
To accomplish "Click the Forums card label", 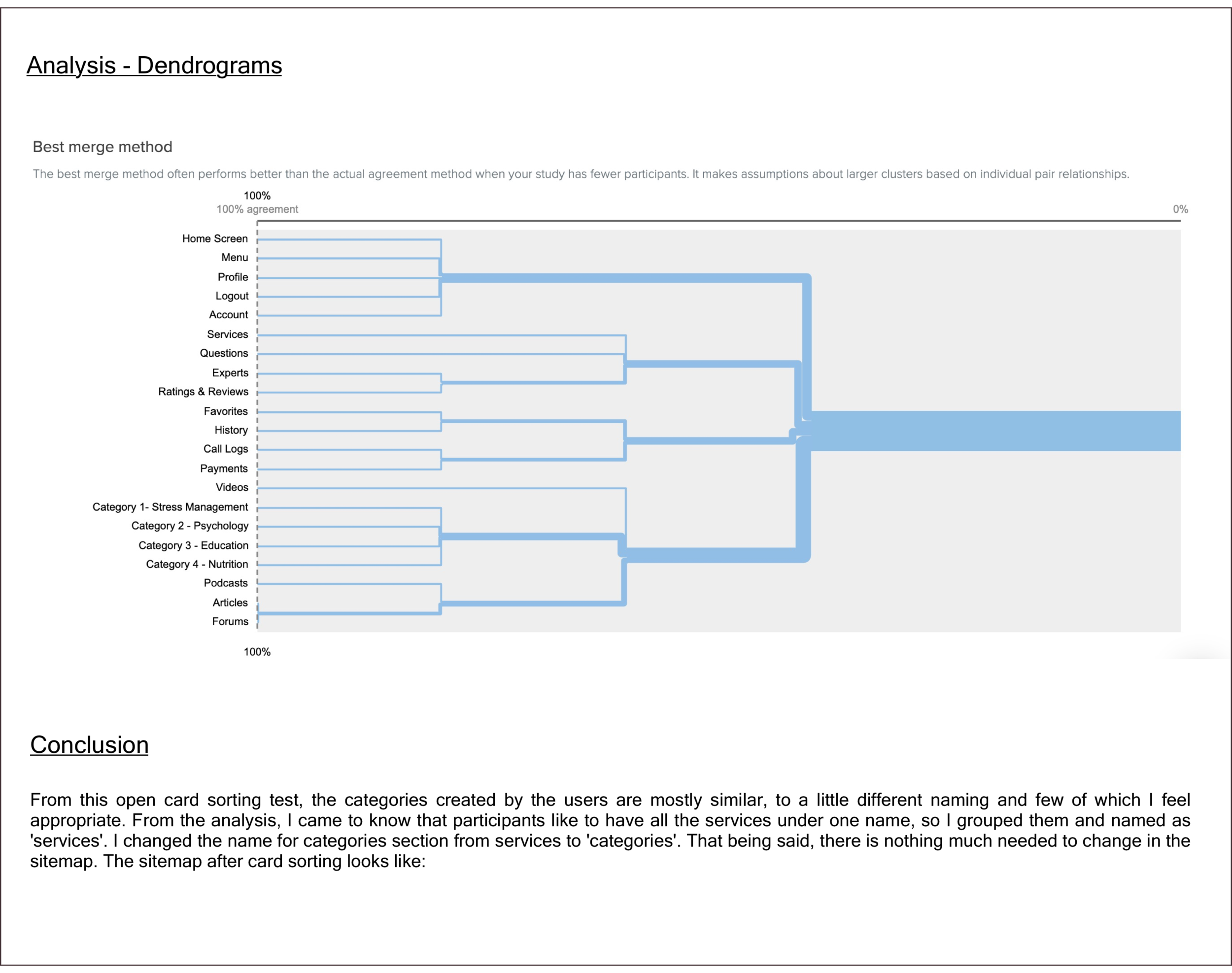I will pos(230,622).
